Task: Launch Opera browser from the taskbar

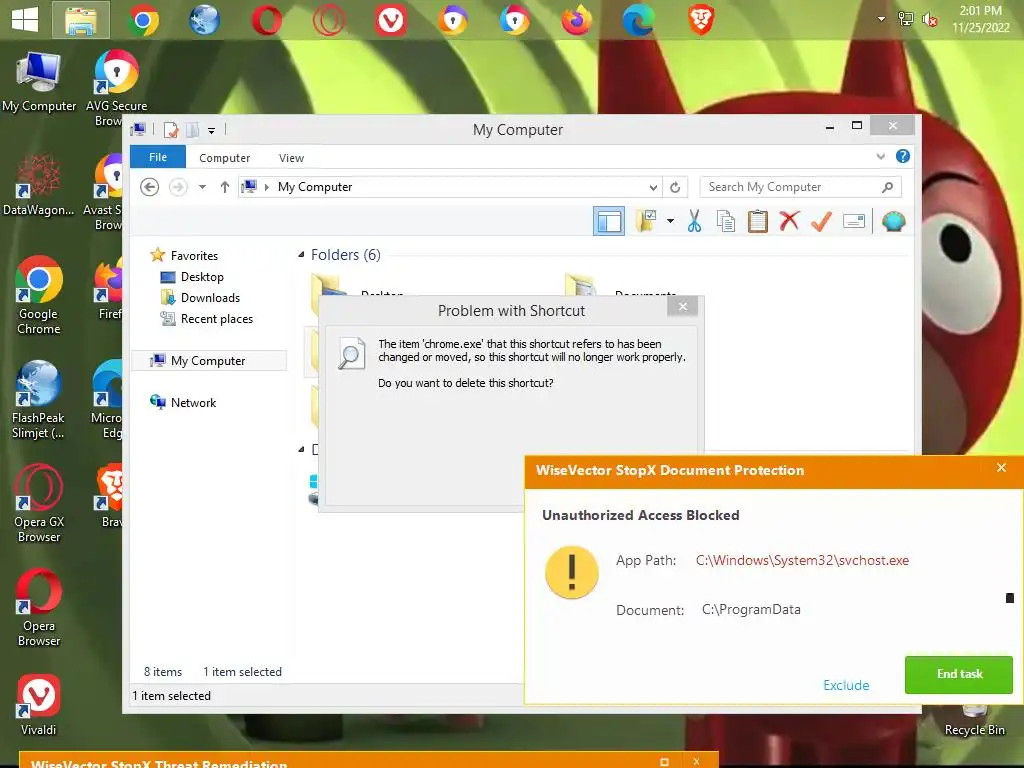Action: tap(266, 20)
